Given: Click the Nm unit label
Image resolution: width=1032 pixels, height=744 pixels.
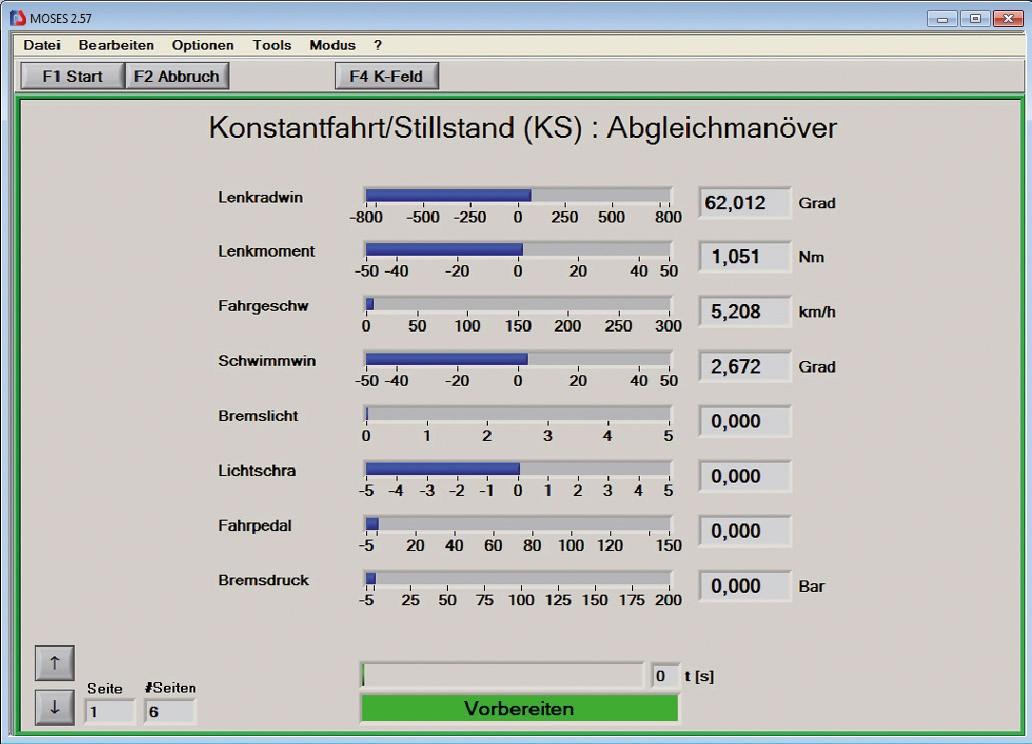Looking at the screenshot, I should pyautogui.click(x=811, y=257).
